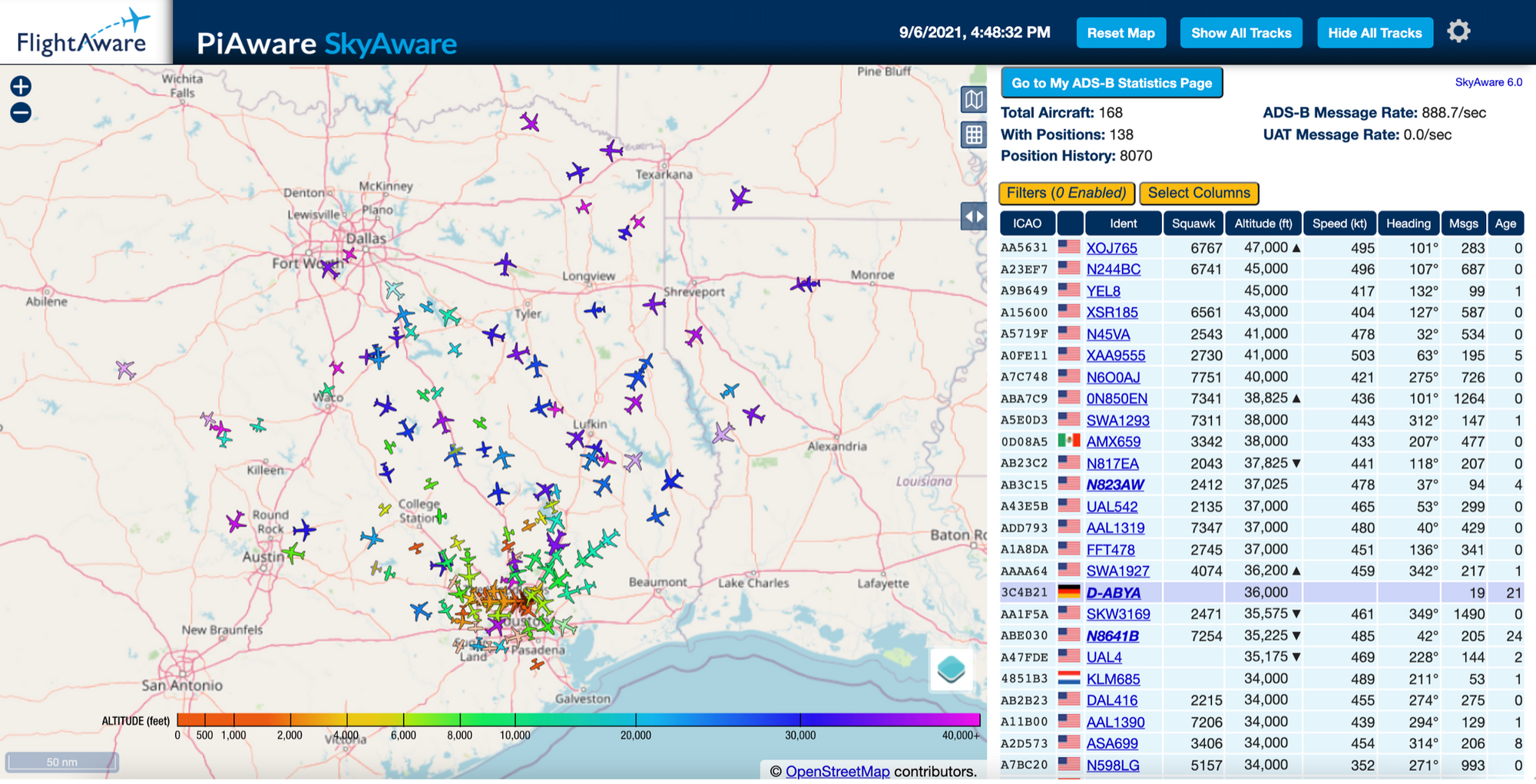This screenshot has height=784, width=1536.
Task: Click the US flag in the XOJ765 row
Action: pos(1068,247)
